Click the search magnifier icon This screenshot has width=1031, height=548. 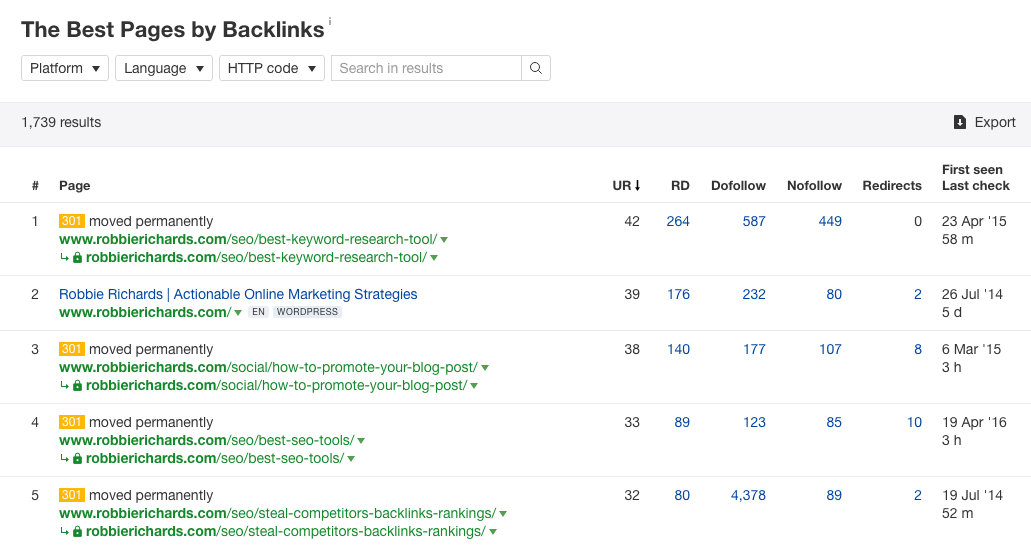536,68
